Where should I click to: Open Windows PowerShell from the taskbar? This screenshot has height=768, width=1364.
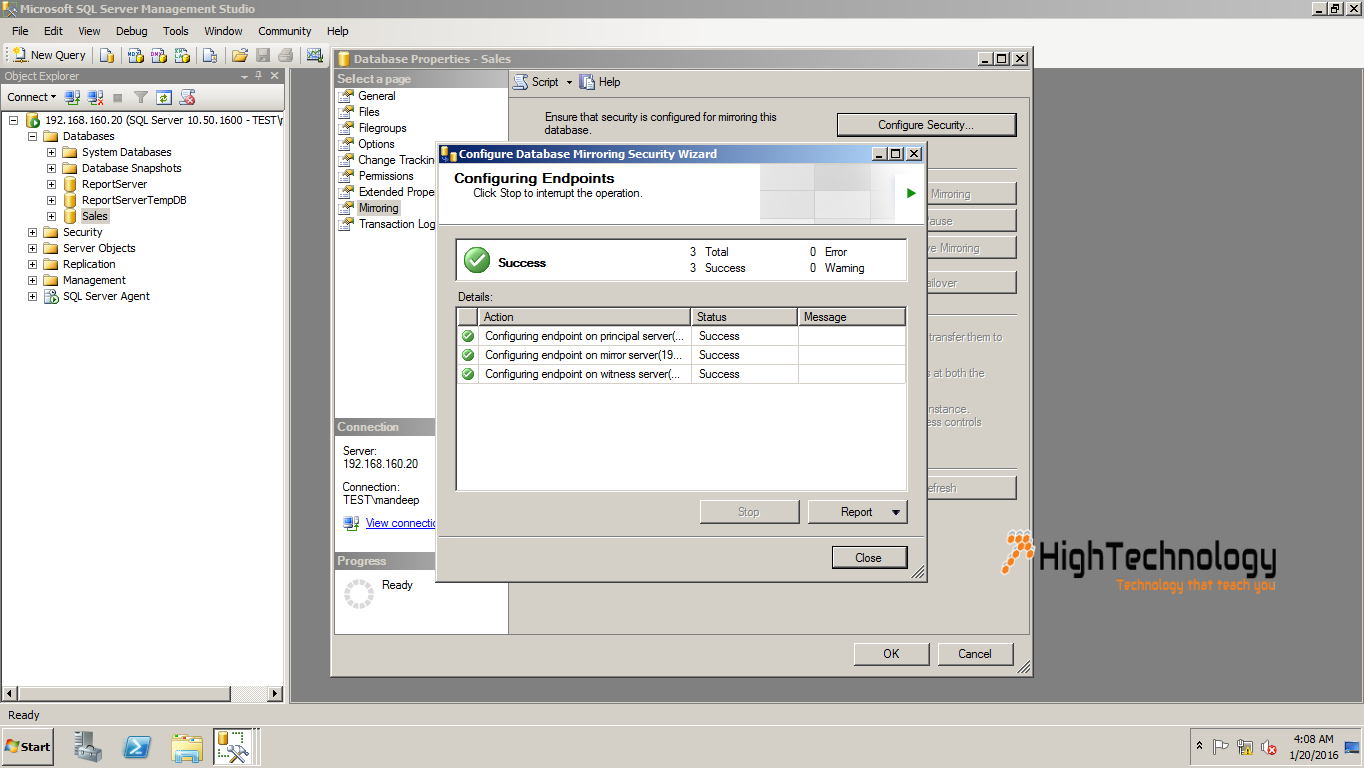(x=137, y=747)
